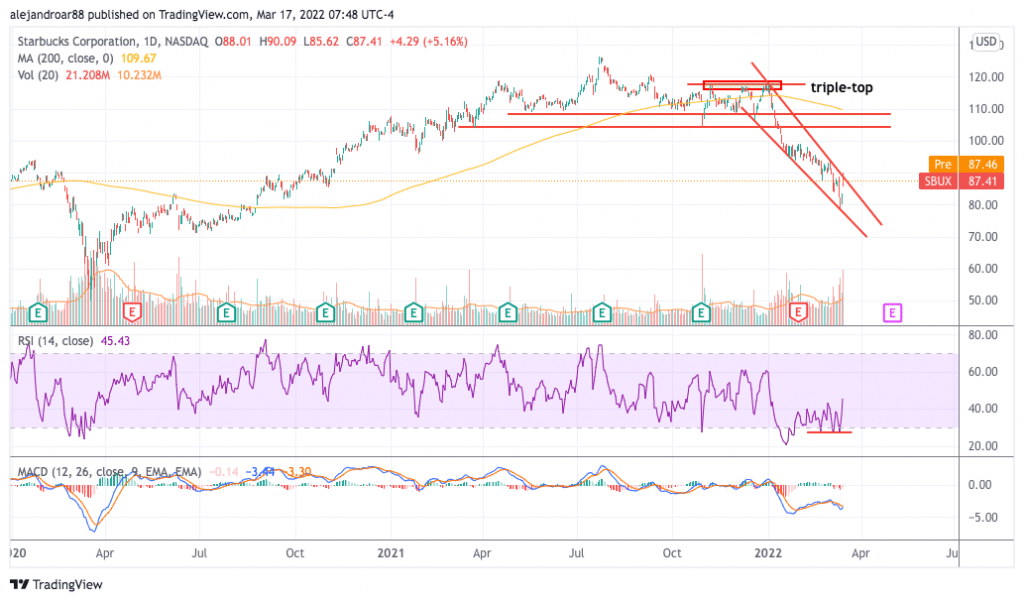Click the 50.00 price axis label
Viewport: 1024px width, 602px height.
tap(983, 300)
